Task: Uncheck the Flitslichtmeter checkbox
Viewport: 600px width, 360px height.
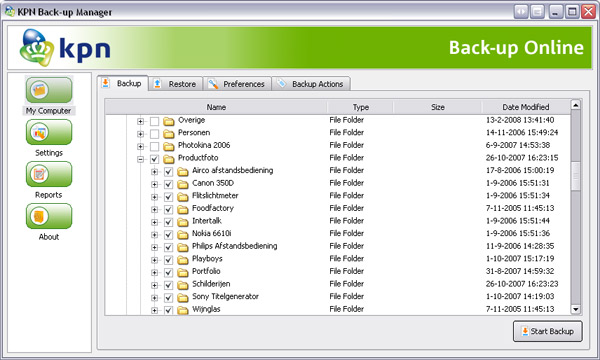Action: point(168,197)
